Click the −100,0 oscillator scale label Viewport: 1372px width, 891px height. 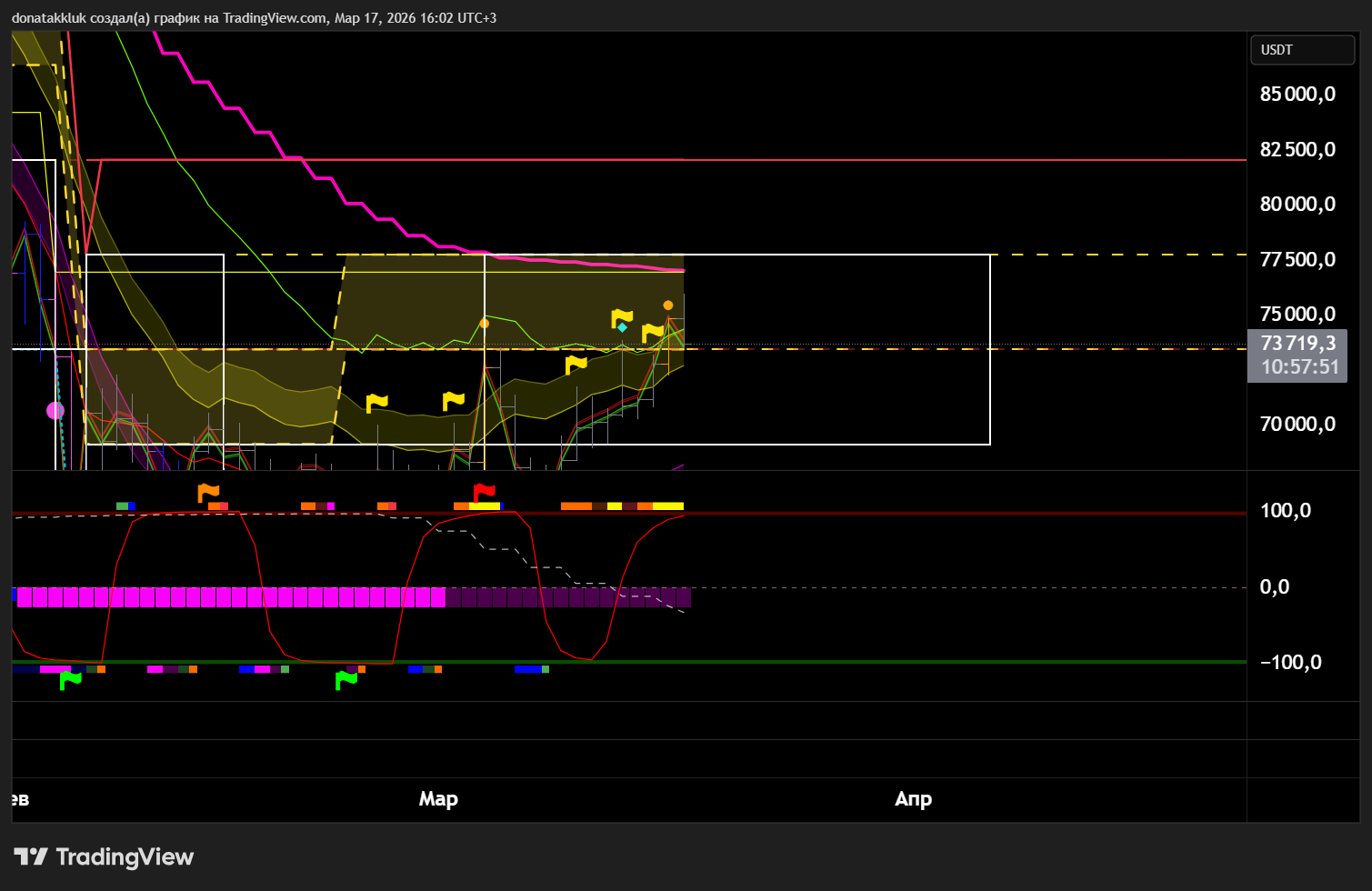point(1290,663)
